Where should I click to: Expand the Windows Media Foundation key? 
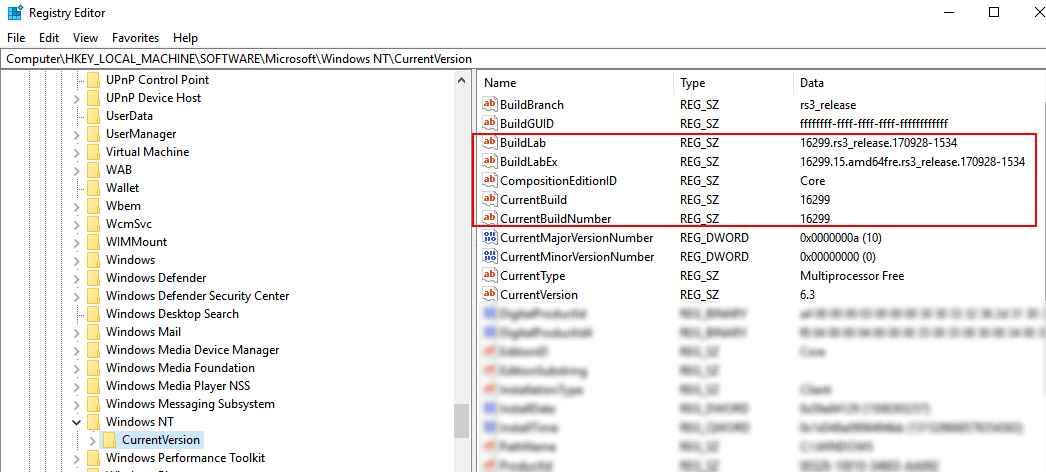point(76,368)
